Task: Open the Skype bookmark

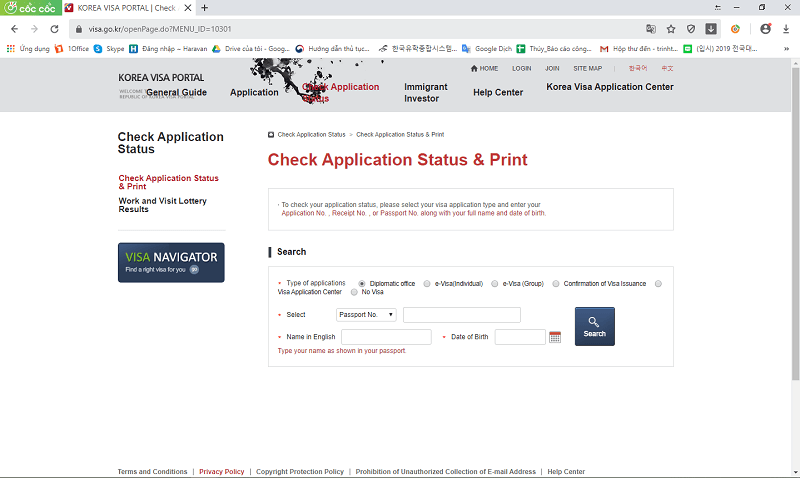Action: click(x=109, y=48)
